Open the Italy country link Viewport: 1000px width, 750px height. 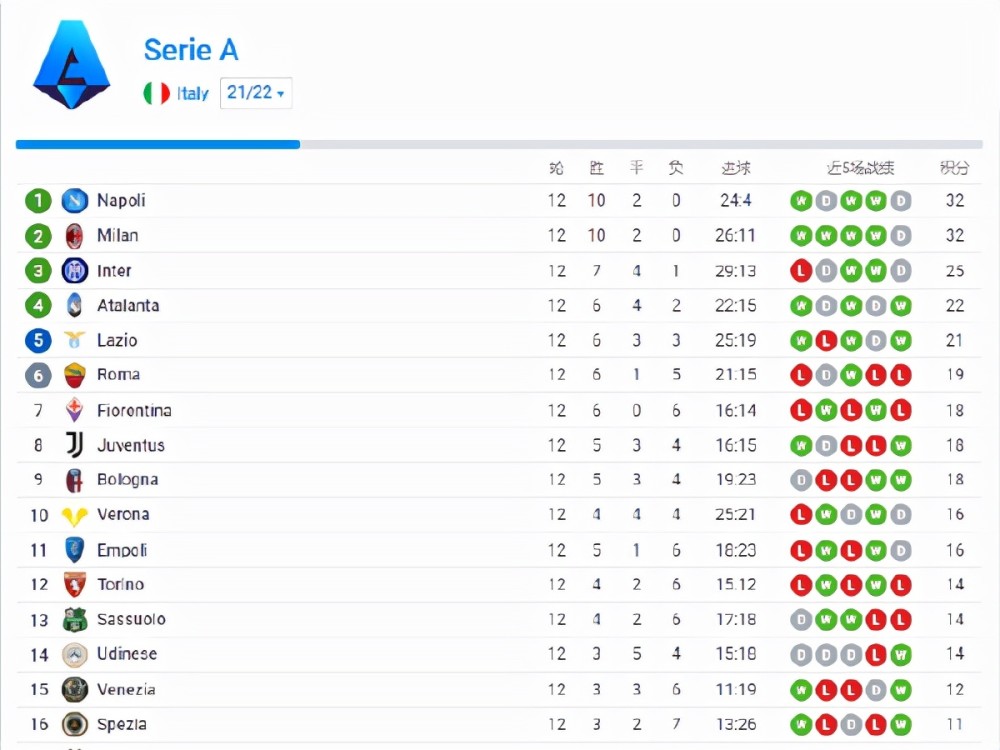click(x=193, y=94)
